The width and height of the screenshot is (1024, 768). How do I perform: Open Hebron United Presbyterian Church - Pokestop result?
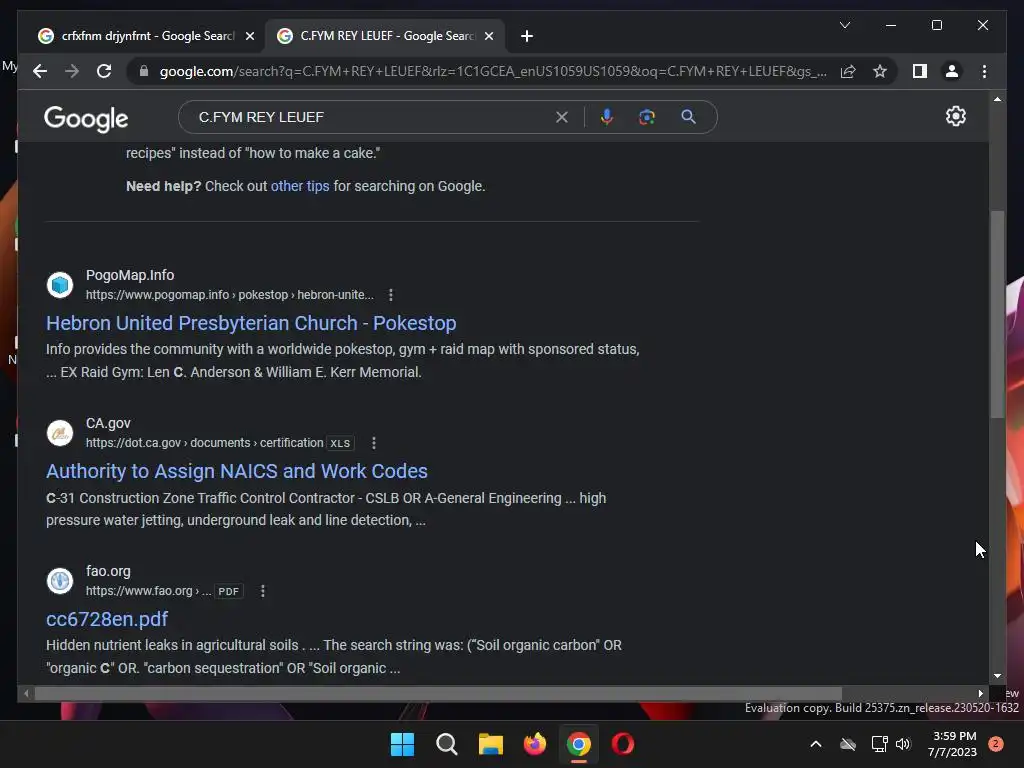tap(251, 323)
